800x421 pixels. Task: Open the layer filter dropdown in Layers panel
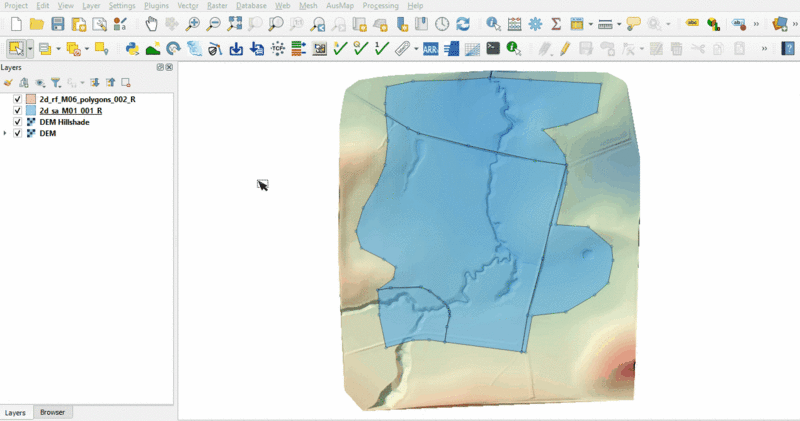(x=57, y=83)
